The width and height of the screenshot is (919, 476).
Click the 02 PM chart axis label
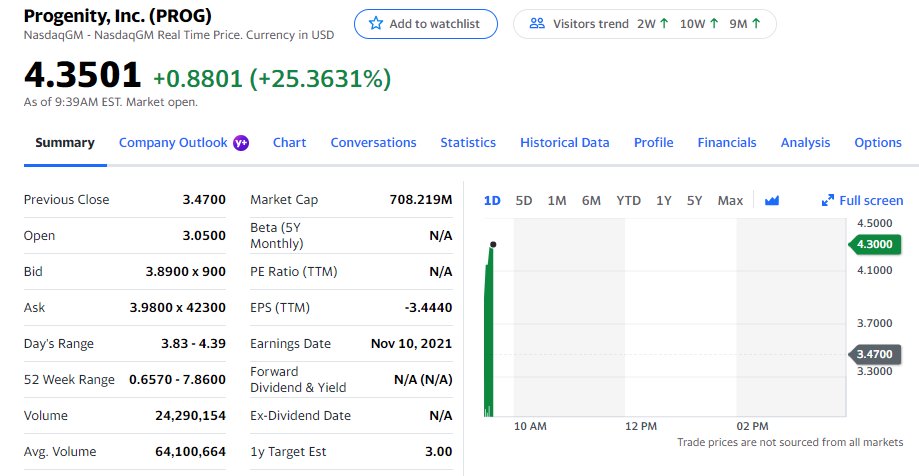click(753, 426)
